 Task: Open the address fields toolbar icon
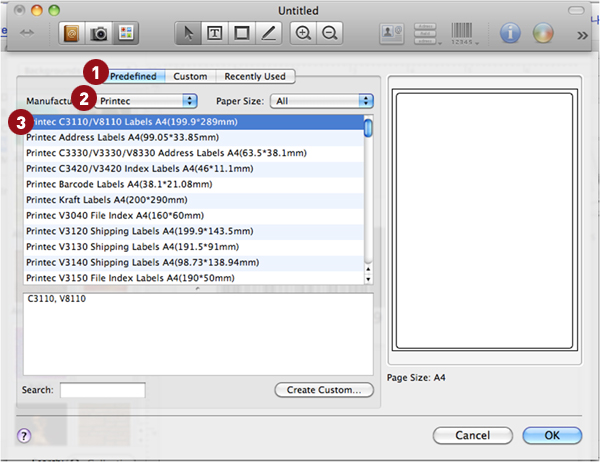(x=427, y=34)
